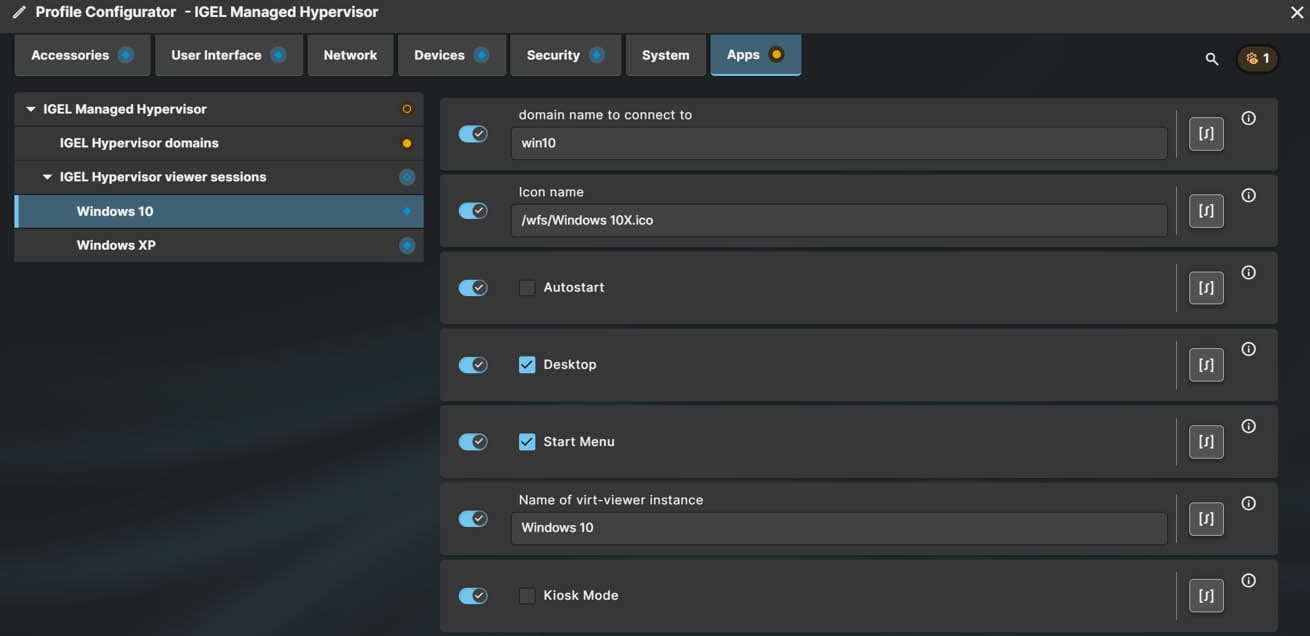Viewport: 1310px width, 636px height.
Task: Select the Apps tab
Action: [x=756, y=55]
